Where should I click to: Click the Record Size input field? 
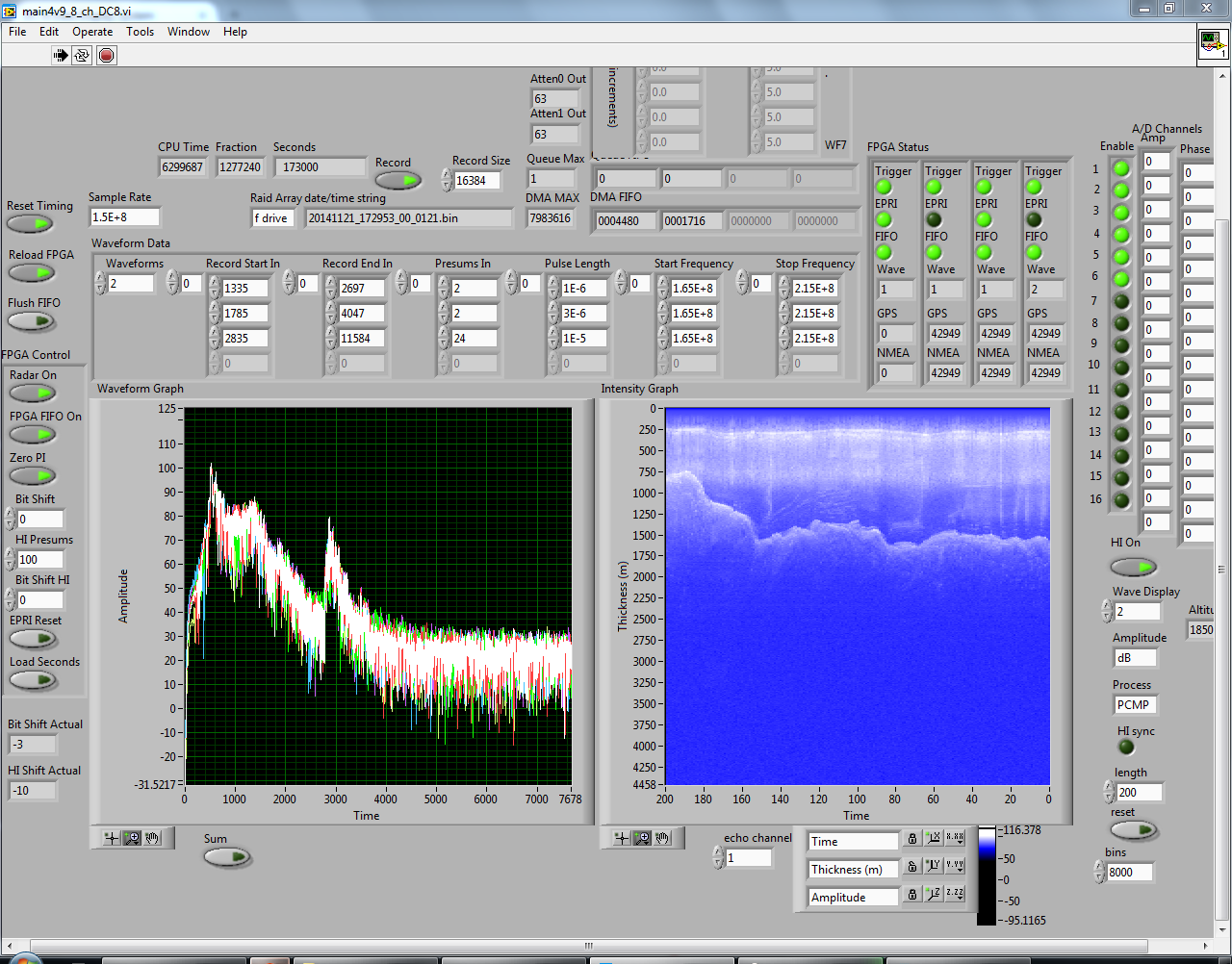point(476,181)
